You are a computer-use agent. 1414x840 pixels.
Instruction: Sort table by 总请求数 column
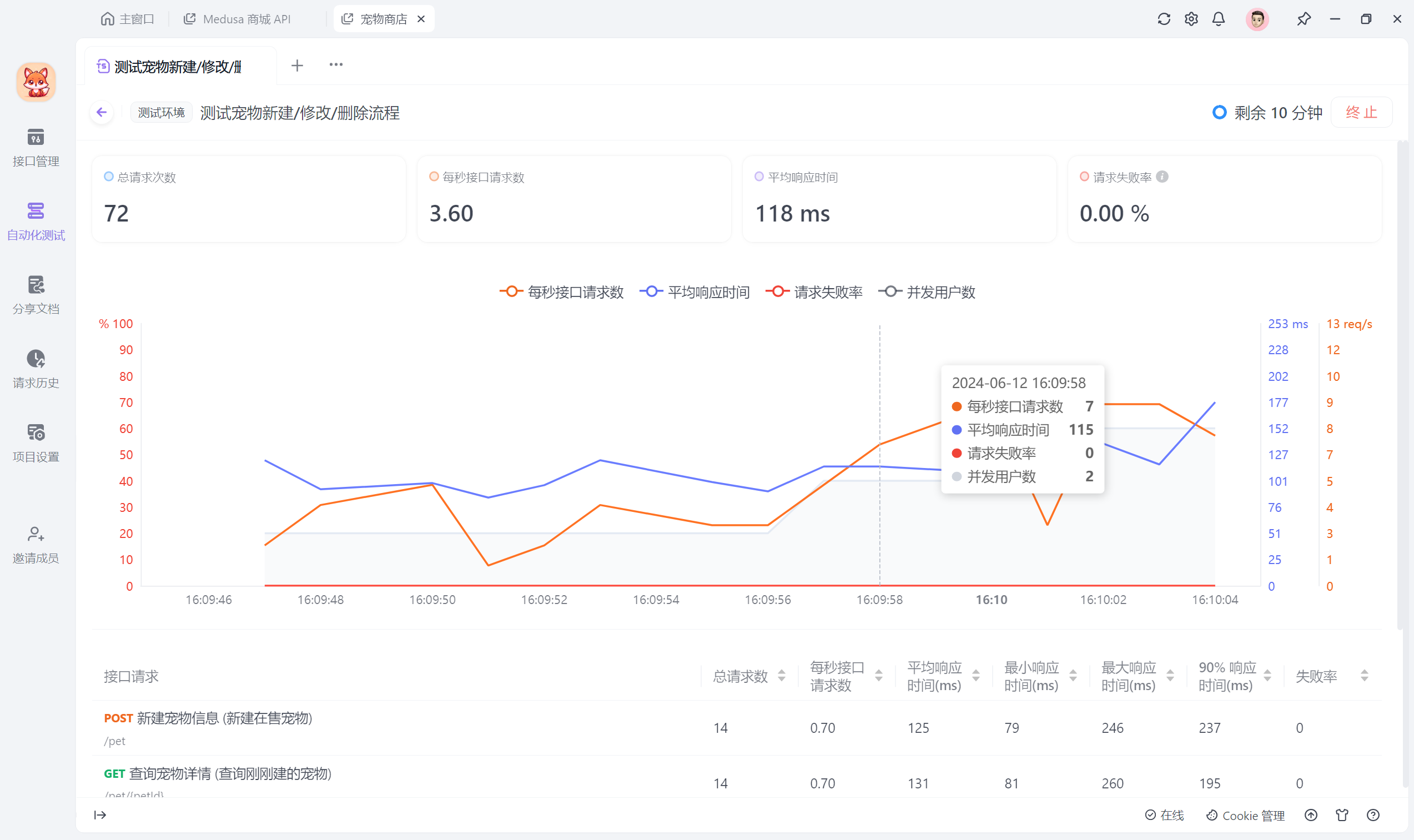(782, 676)
